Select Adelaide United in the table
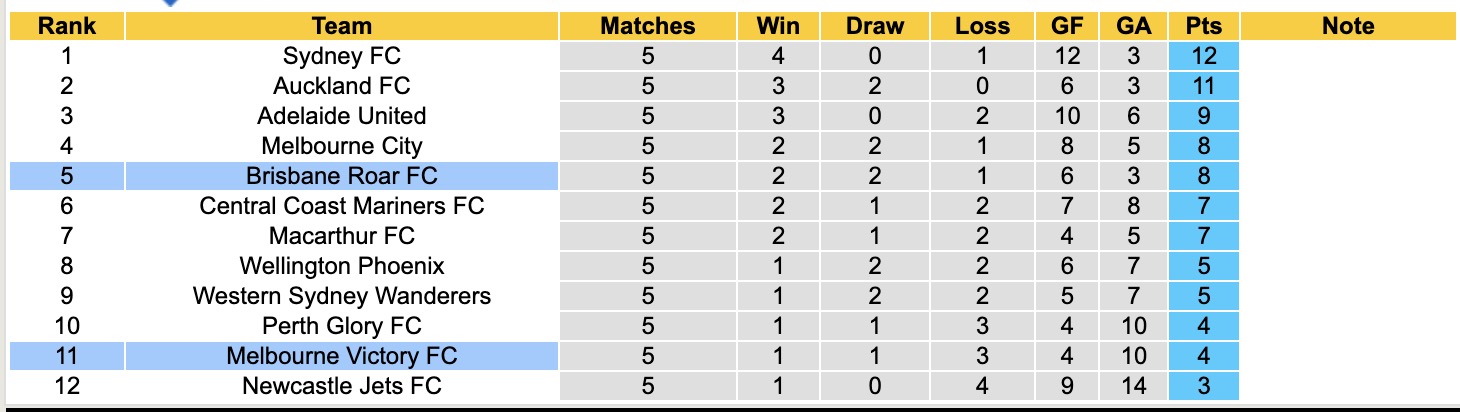1460x412 pixels. tap(341, 116)
